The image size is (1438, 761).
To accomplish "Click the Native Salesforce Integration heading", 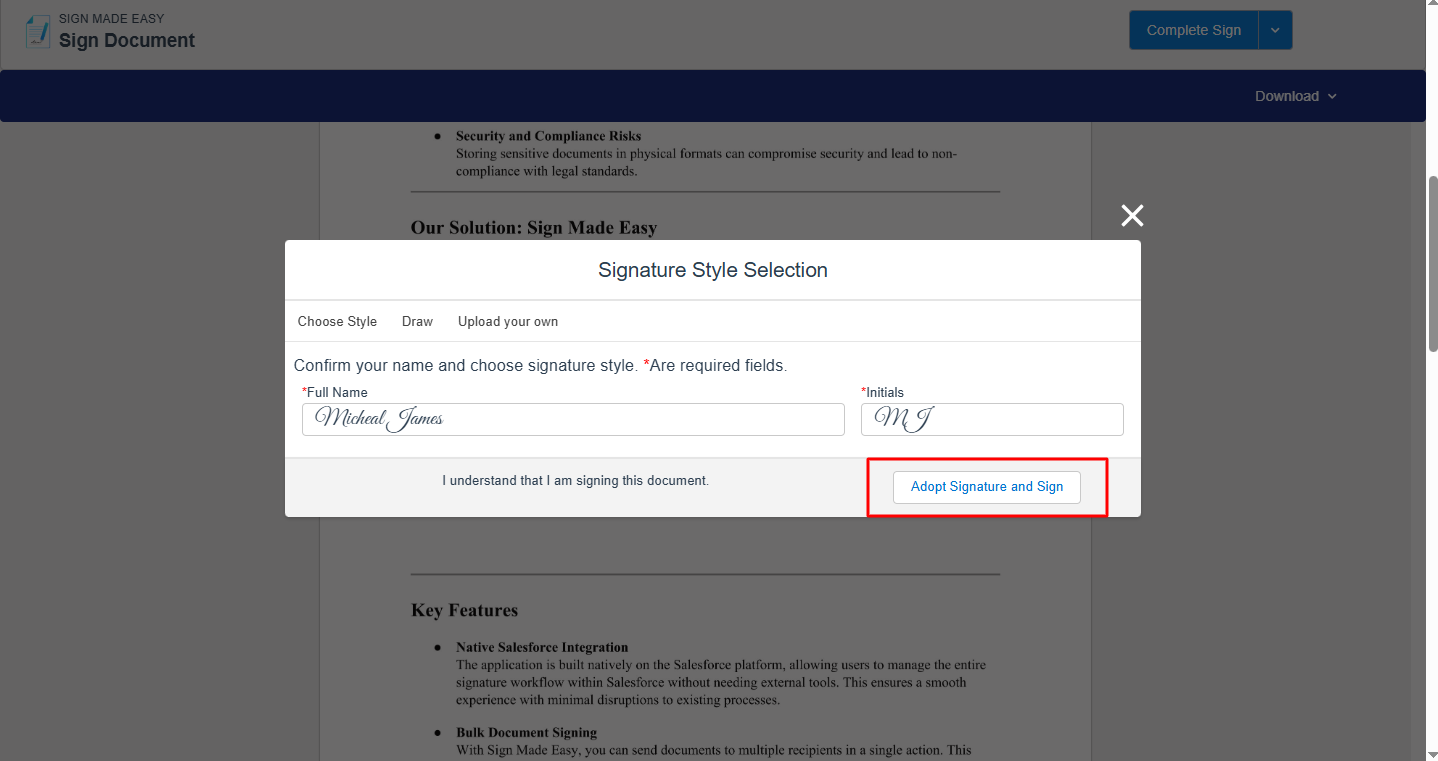I will 542,647.
